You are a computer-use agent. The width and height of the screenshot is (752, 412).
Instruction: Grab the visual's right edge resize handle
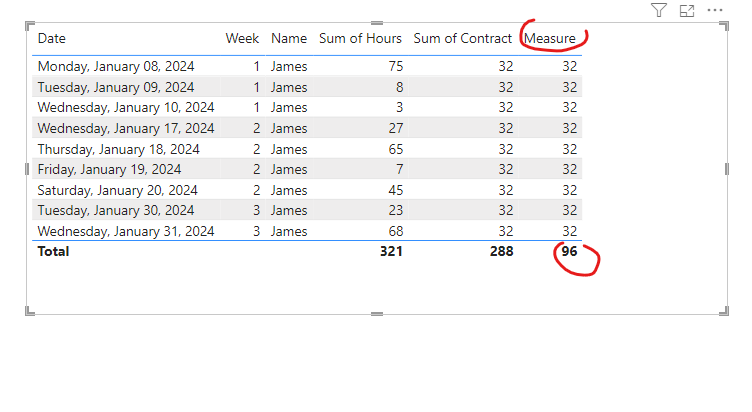[727, 169]
